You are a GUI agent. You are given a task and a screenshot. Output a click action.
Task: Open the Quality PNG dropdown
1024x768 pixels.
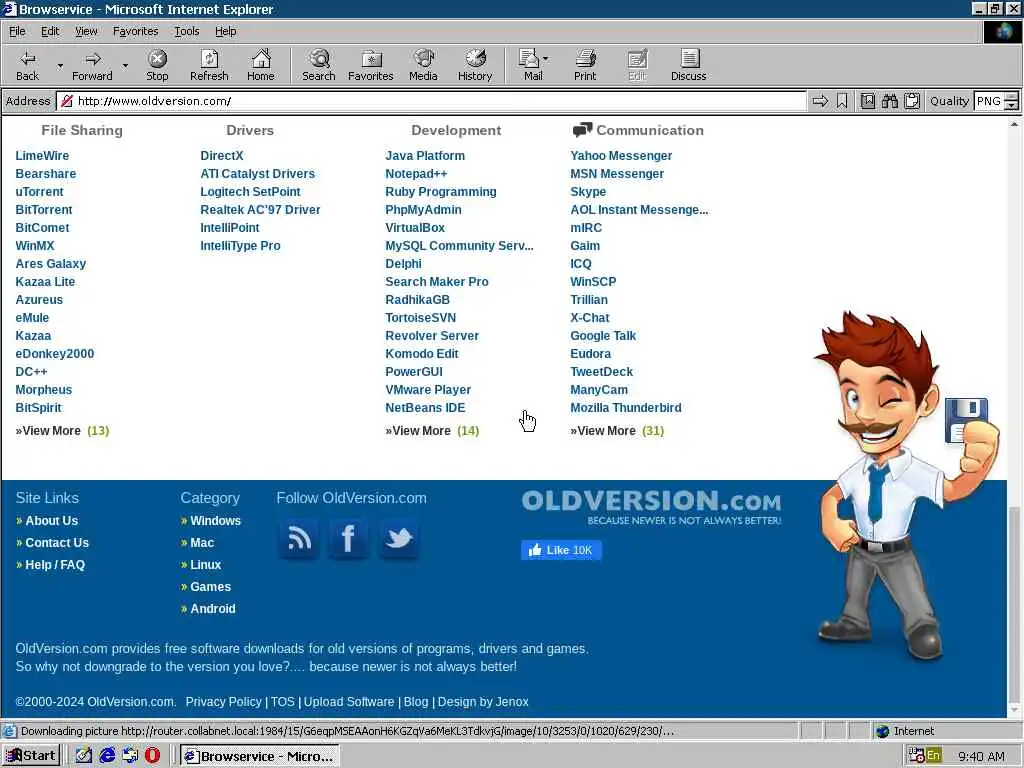pos(1012,101)
